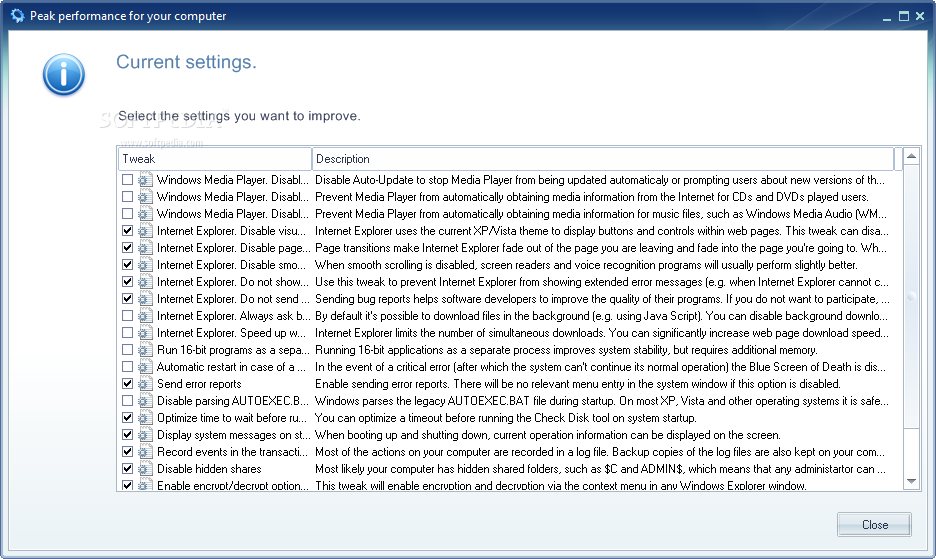Check 'Automatic restart in case of a...' checkbox
The image size is (936, 559).
[127, 366]
